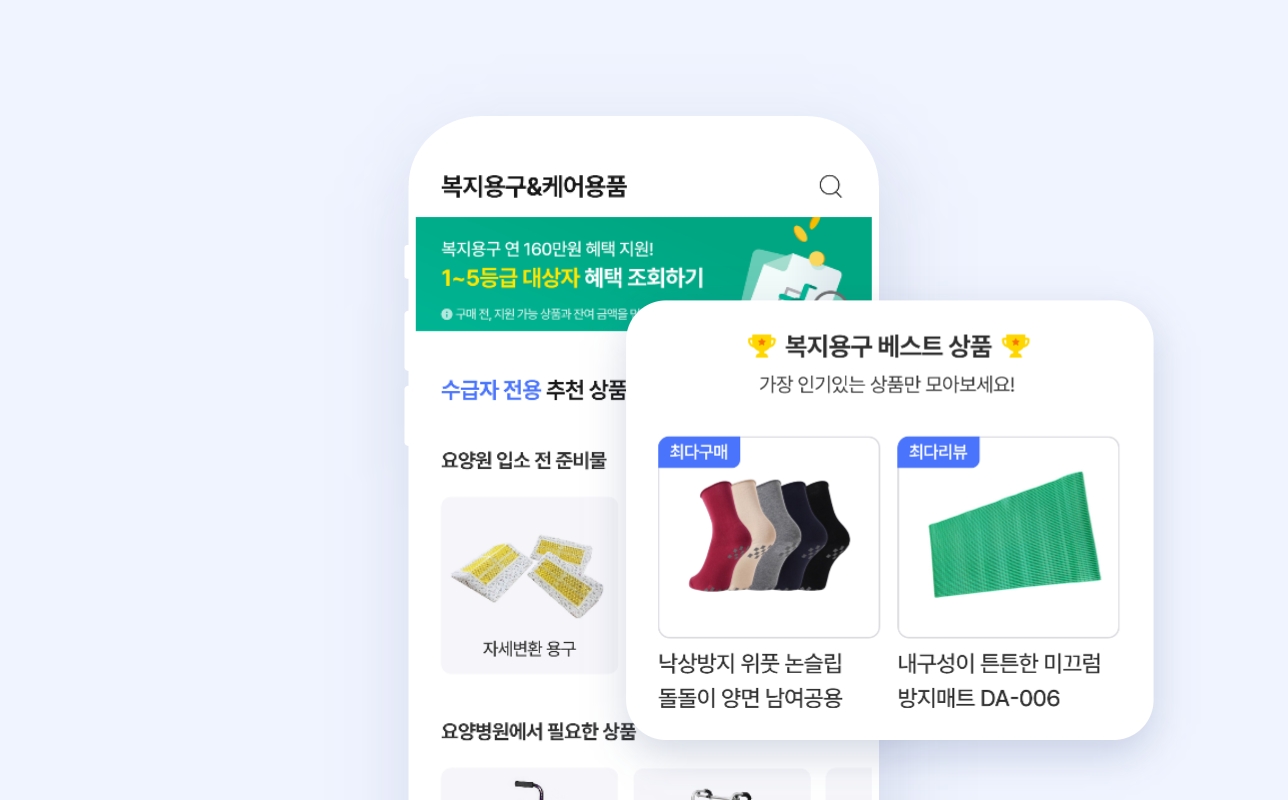Tap the right trophy icon beside 베스트 상품
1288x800 pixels.
(x=1015, y=346)
